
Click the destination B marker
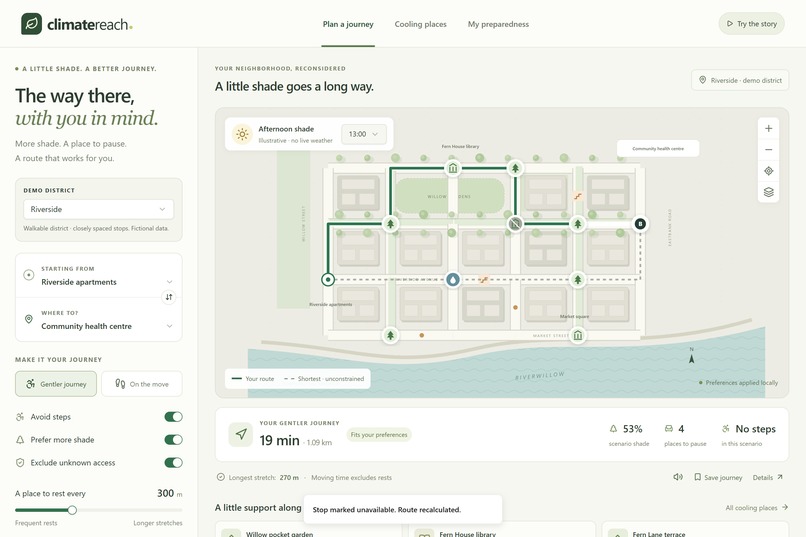(x=640, y=224)
